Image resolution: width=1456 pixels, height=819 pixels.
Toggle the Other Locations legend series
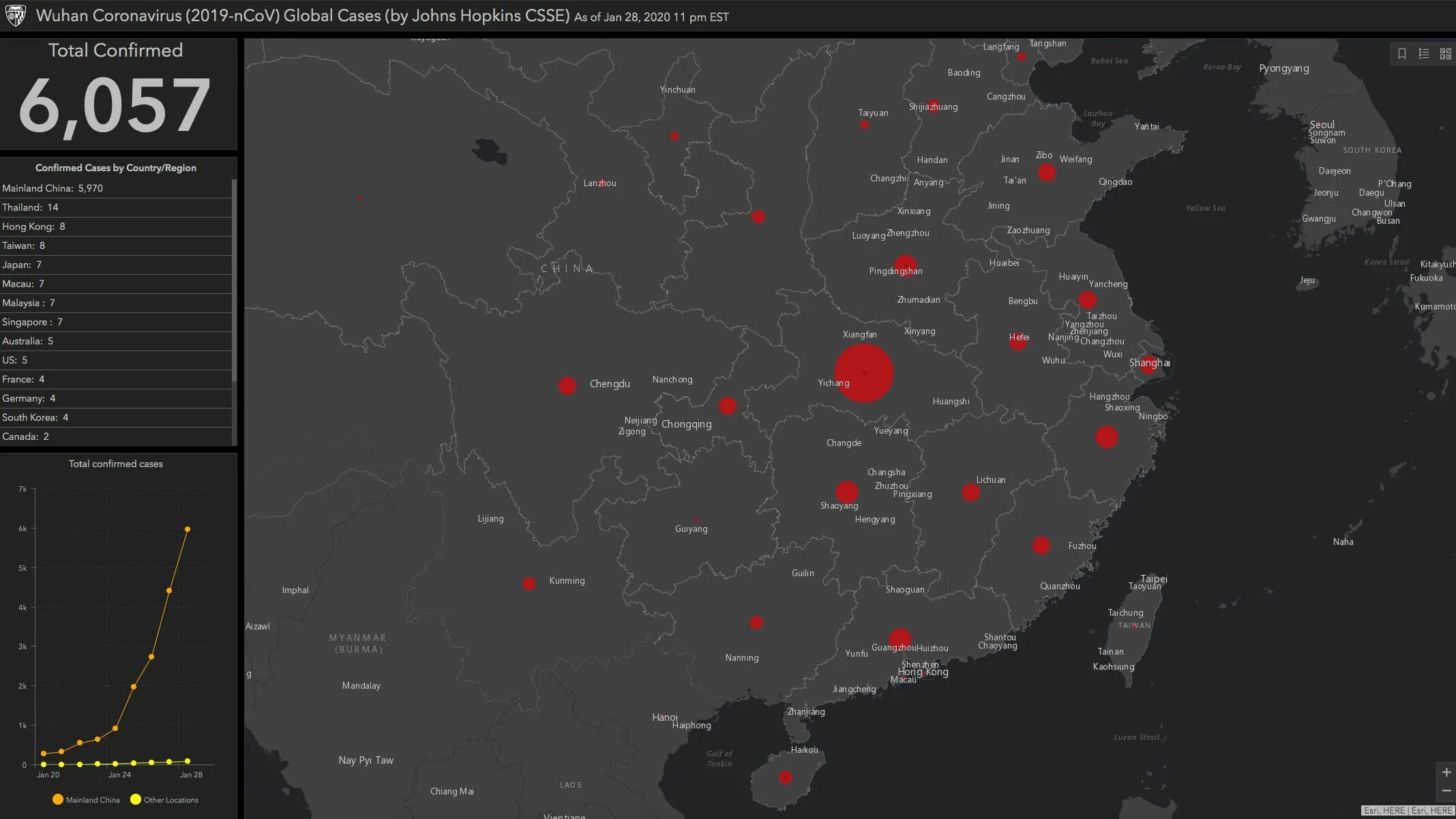pyautogui.click(x=164, y=800)
